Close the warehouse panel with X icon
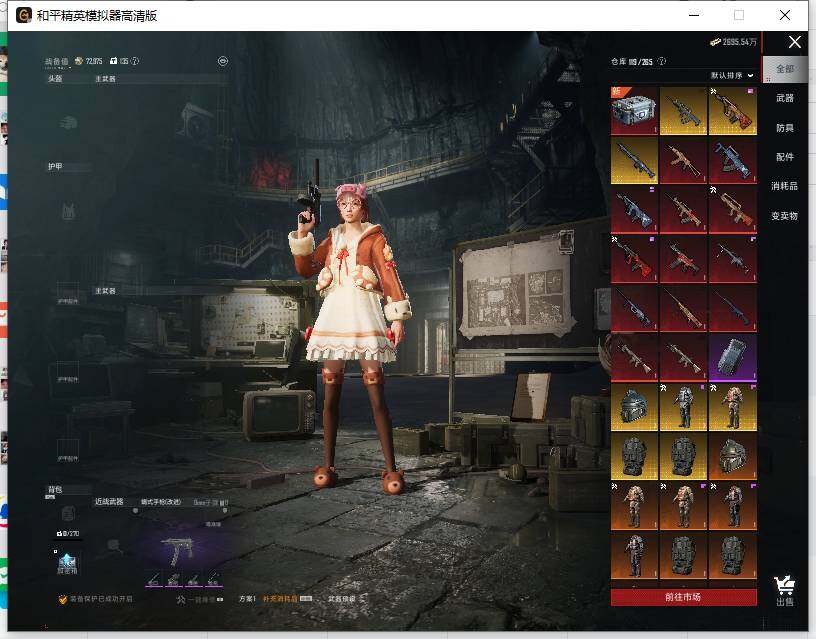 click(794, 42)
